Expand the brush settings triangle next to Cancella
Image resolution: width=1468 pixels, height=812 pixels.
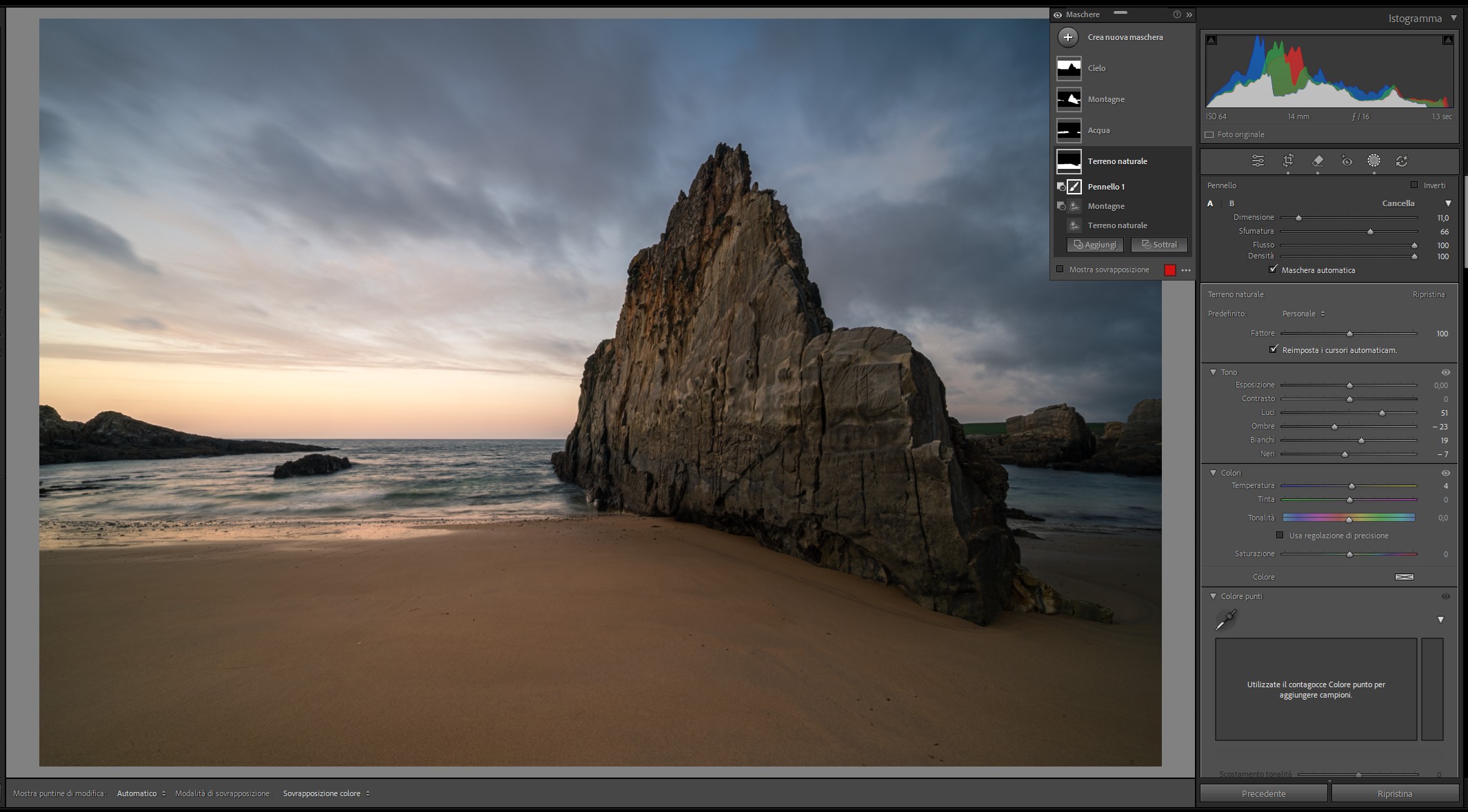[1448, 203]
